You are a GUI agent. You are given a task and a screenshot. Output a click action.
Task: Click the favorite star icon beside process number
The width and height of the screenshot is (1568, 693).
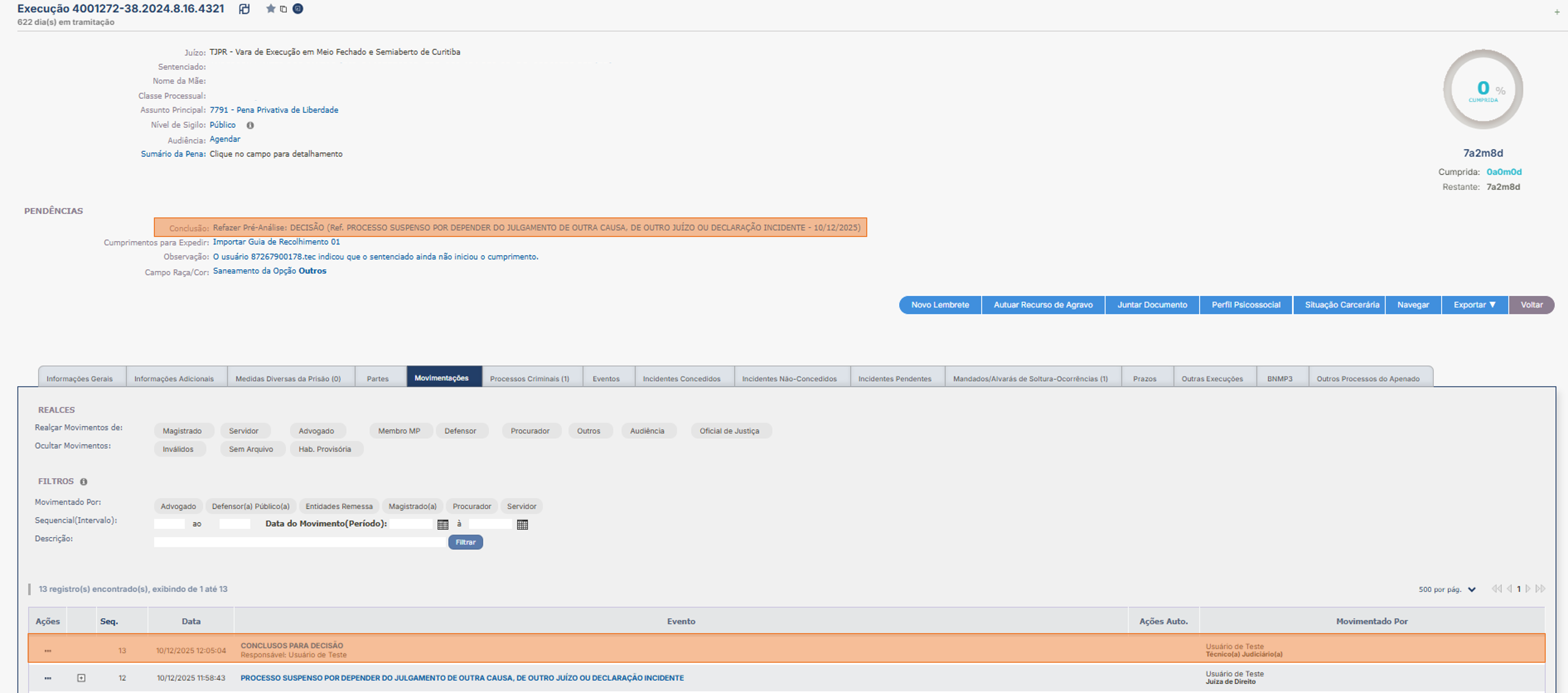pyautogui.click(x=270, y=8)
